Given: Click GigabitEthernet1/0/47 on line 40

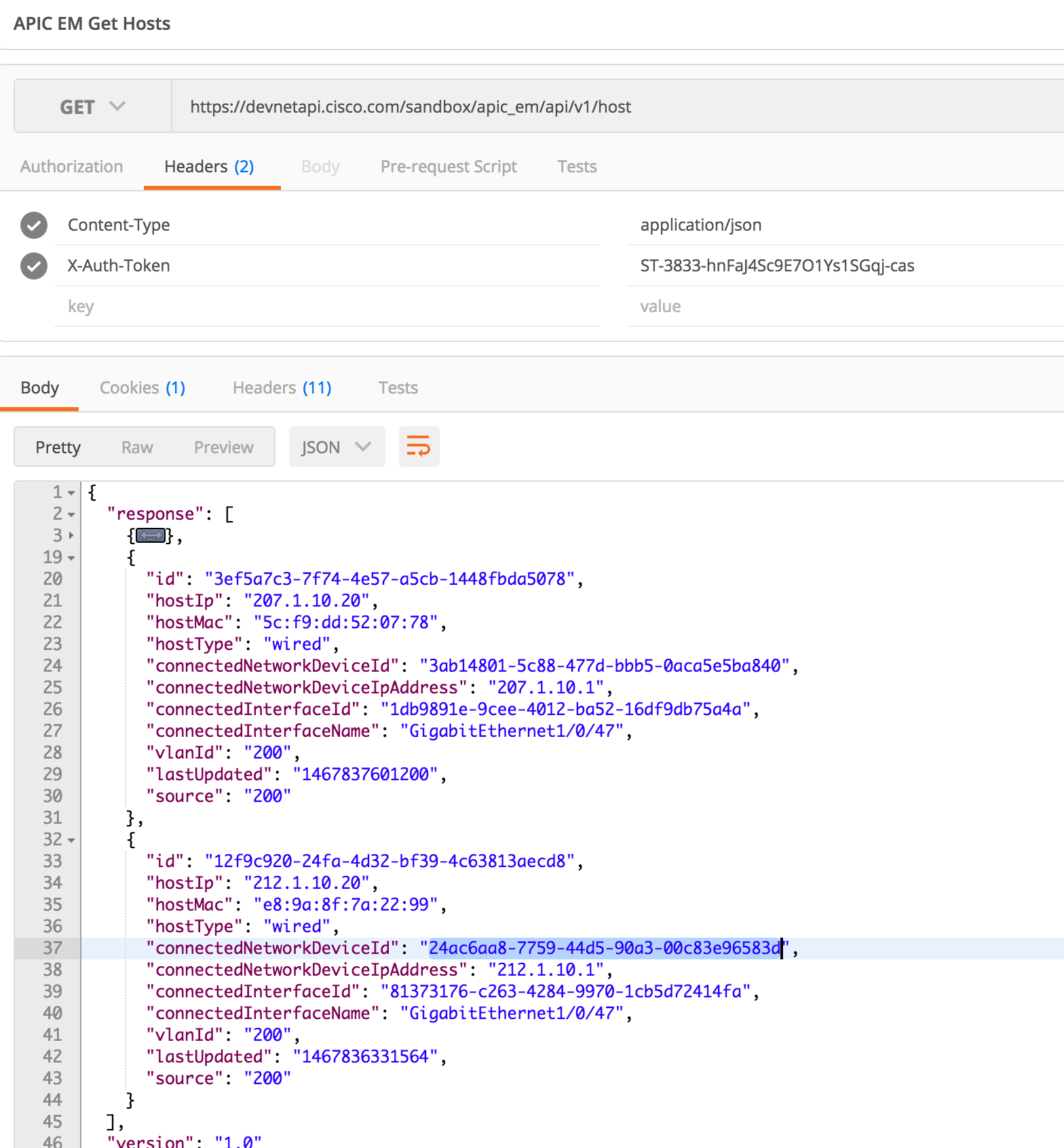Looking at the screenshot, I should point(512,1013).
